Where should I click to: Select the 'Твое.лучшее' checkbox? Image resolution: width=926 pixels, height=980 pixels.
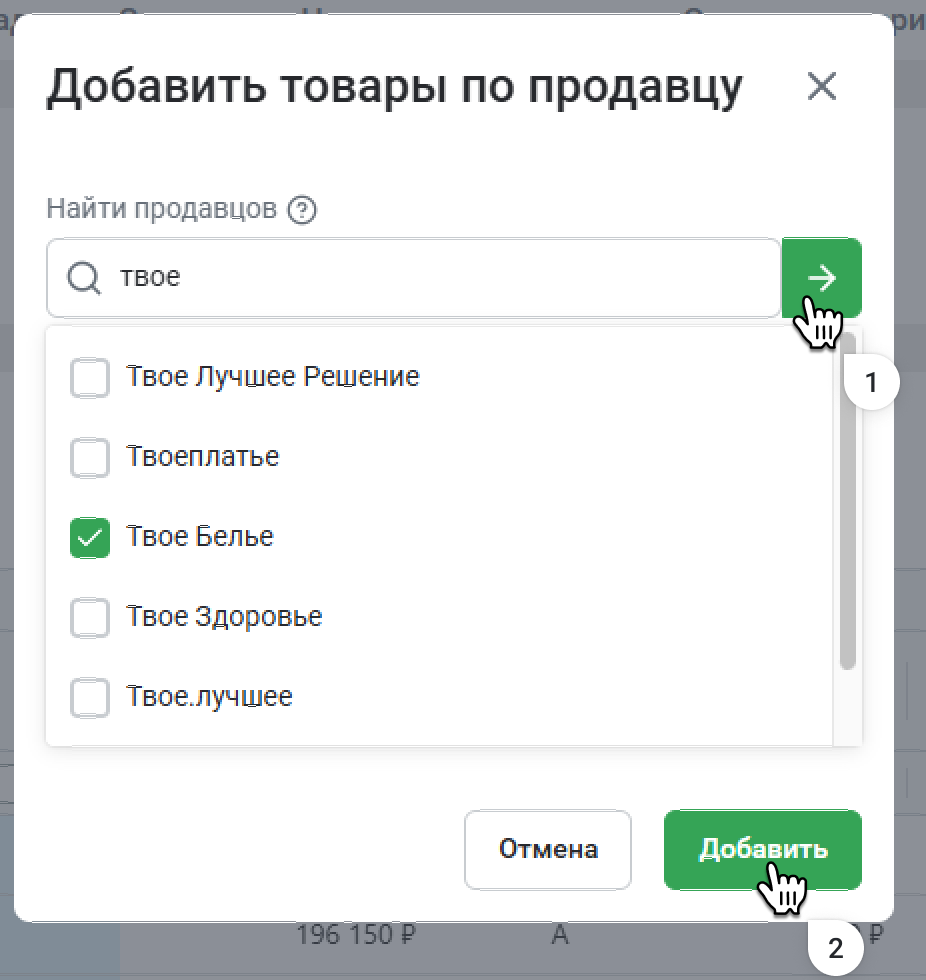click(90, 697)
